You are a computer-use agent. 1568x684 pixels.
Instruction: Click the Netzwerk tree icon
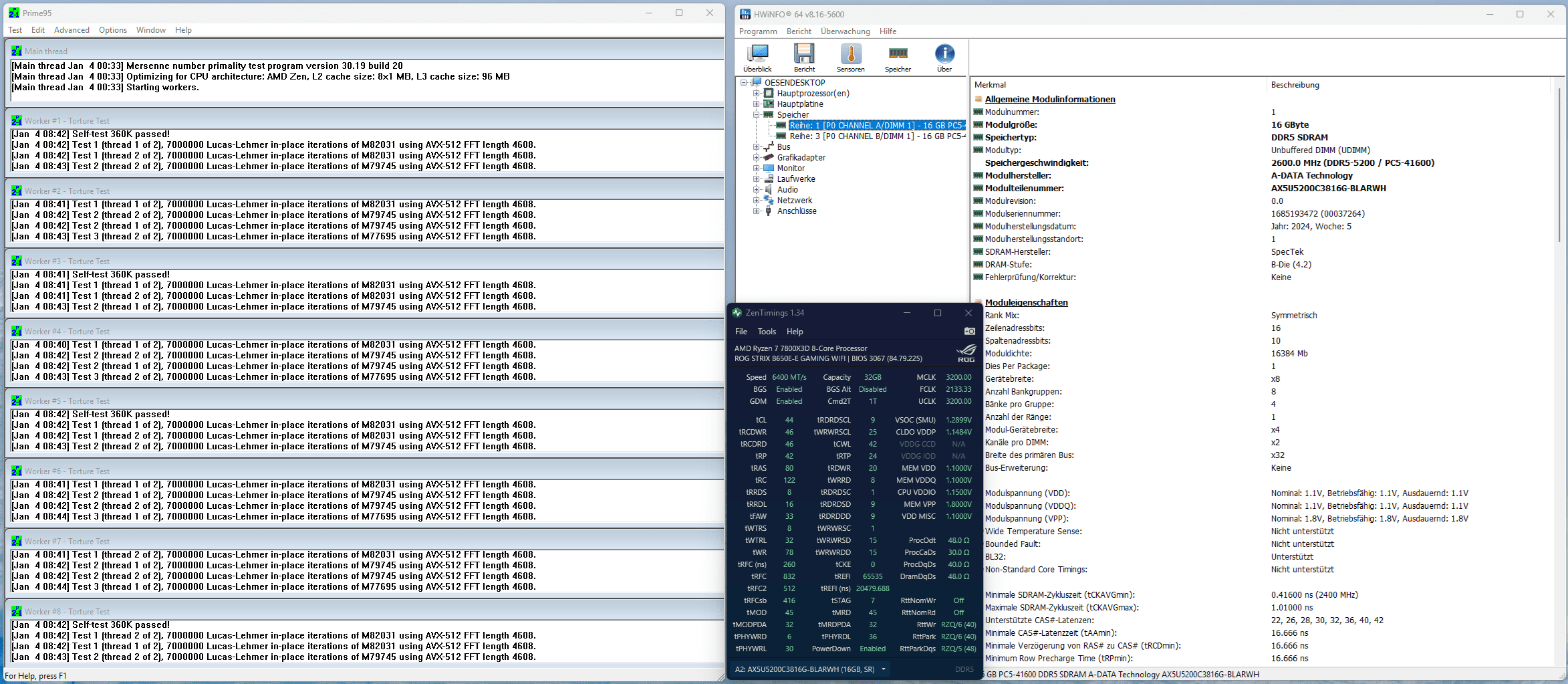[x=769, y=201]
